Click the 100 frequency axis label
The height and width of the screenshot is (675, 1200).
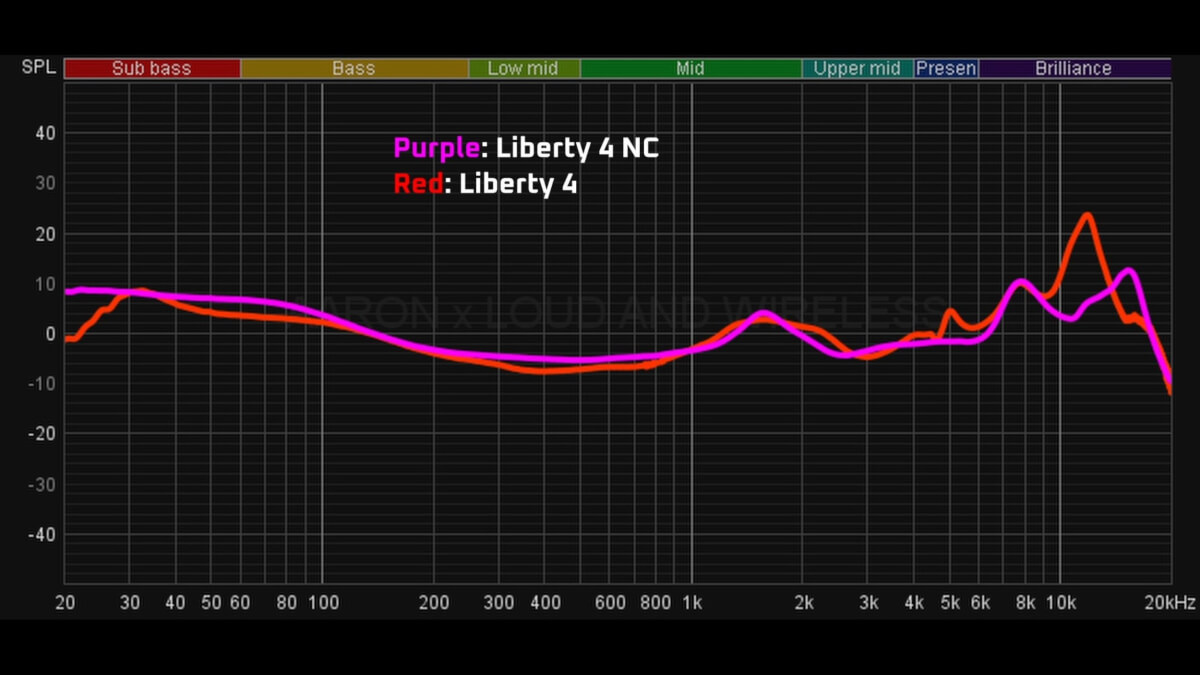click(322, 603)
